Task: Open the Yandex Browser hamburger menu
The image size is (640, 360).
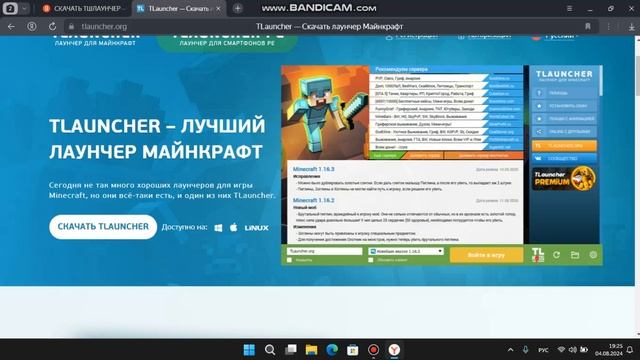Action: click(569, 8)
